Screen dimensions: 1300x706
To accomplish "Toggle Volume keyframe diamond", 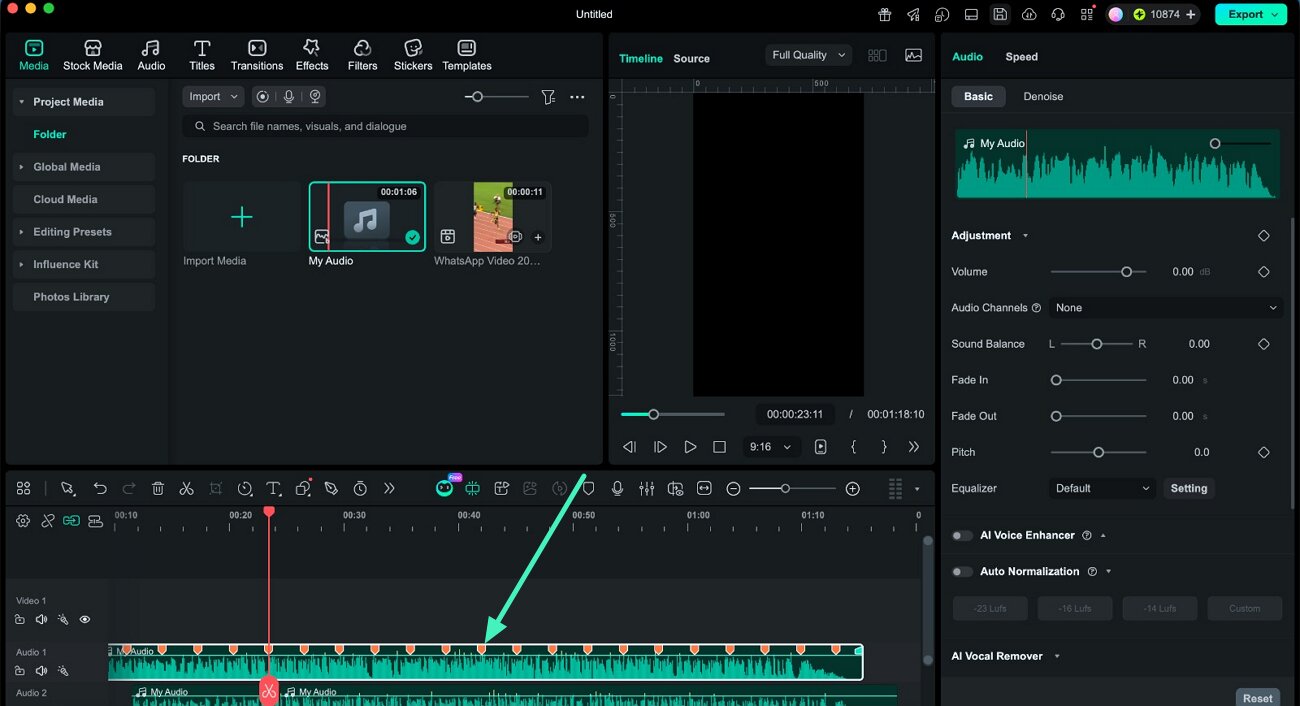I will (x=1263, y=272).
